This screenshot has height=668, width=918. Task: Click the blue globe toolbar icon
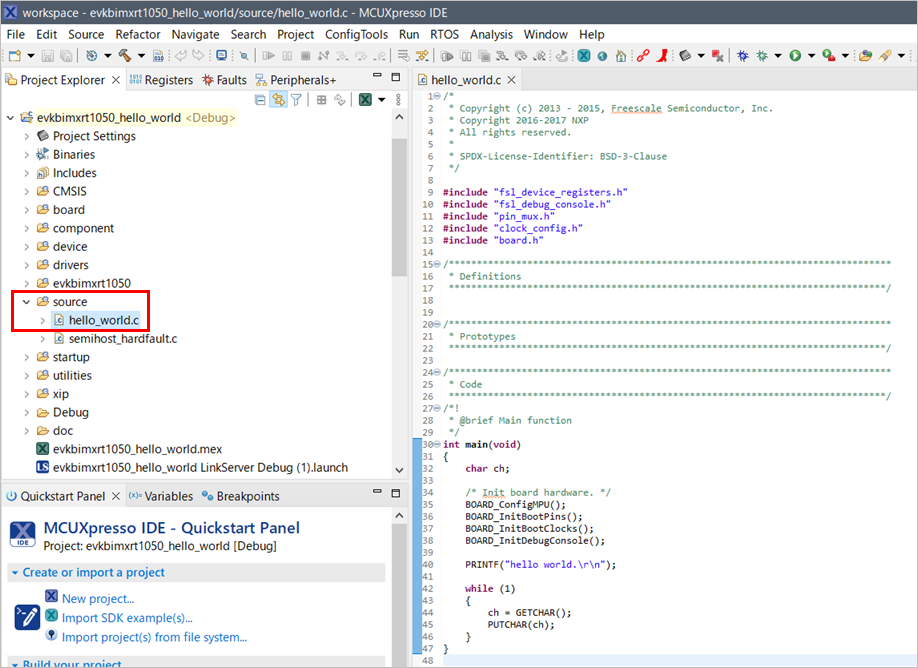click(602, 56)
